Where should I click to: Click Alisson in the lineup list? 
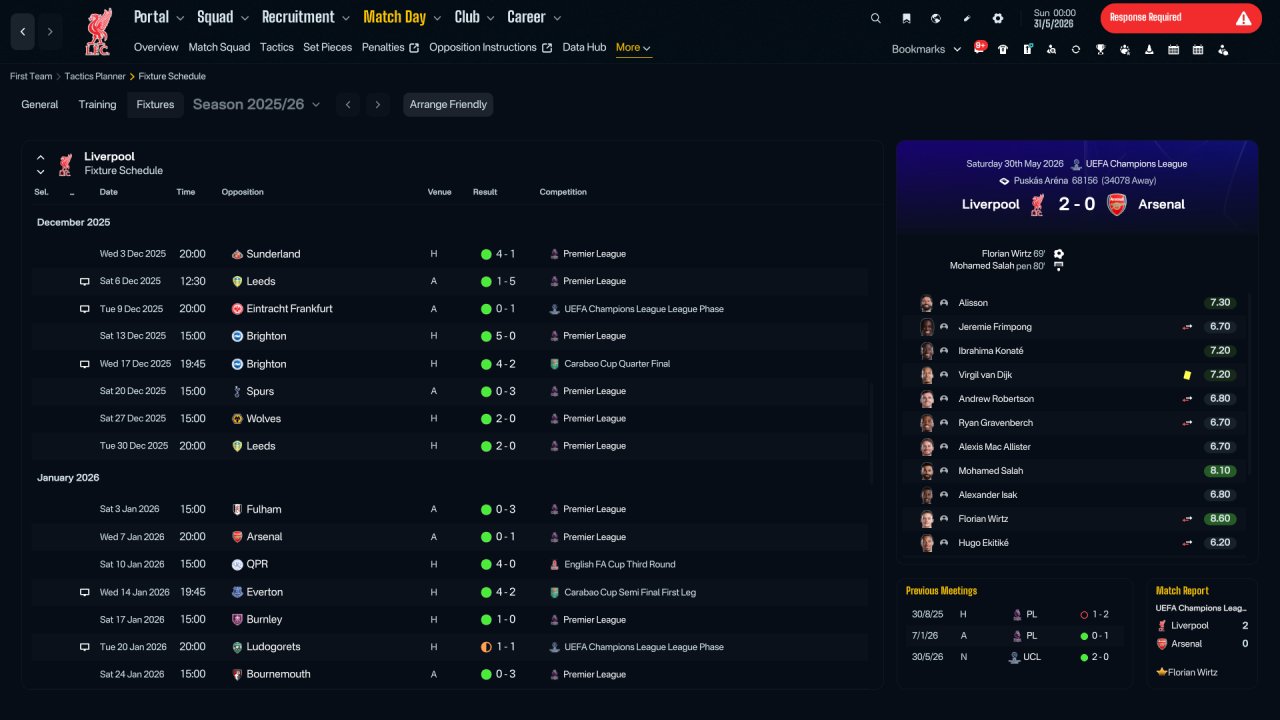pyautogui.click(x=973, y=303)
